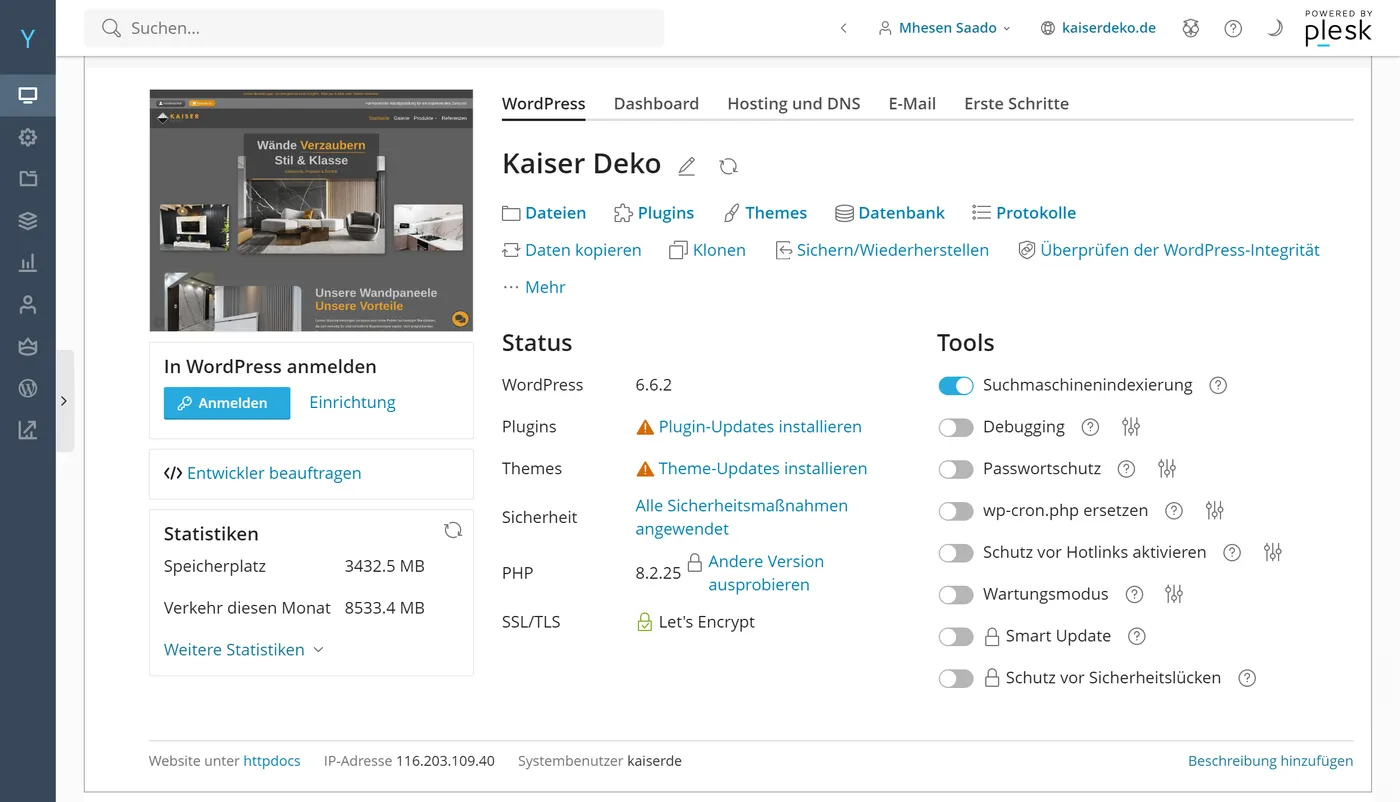Switch to the E-Mail tab

(912, 103)
